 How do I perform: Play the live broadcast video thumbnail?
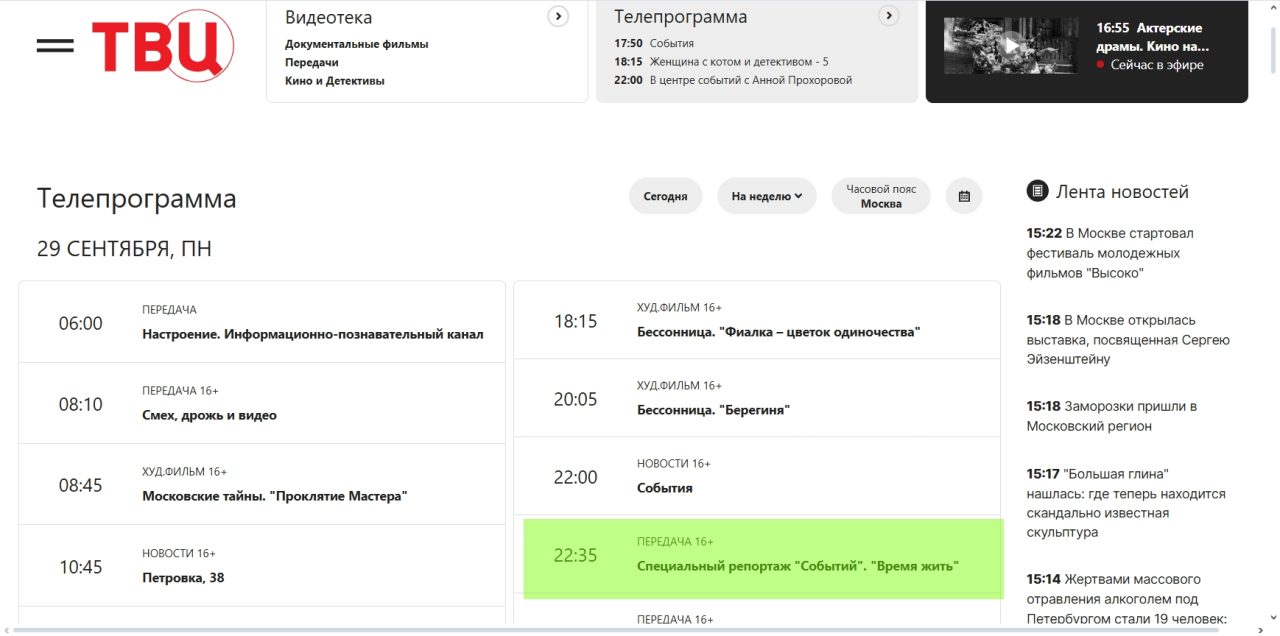click(x=1010, y=46)
